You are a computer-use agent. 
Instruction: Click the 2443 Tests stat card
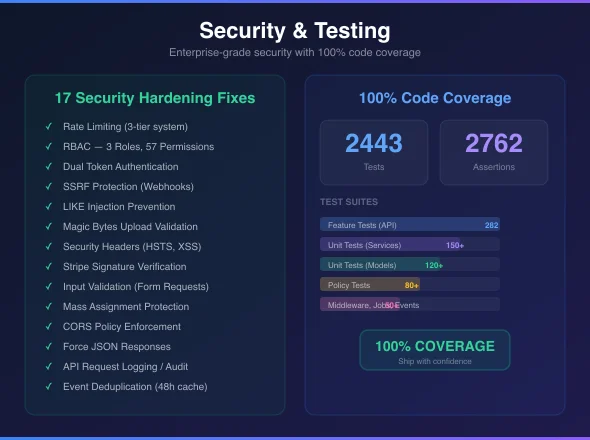374,152
